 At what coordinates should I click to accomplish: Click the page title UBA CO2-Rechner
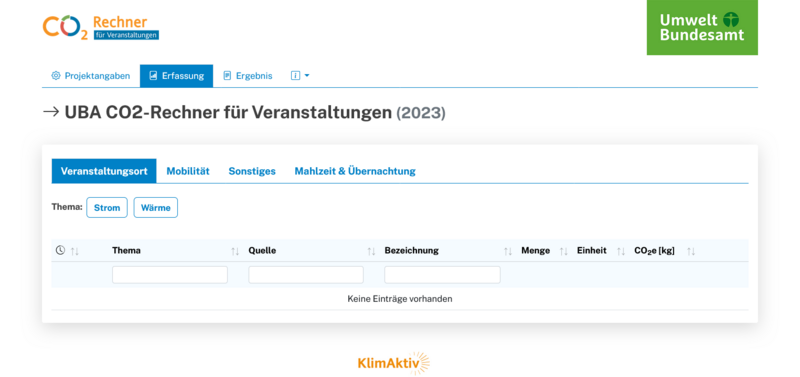(255, 112)
